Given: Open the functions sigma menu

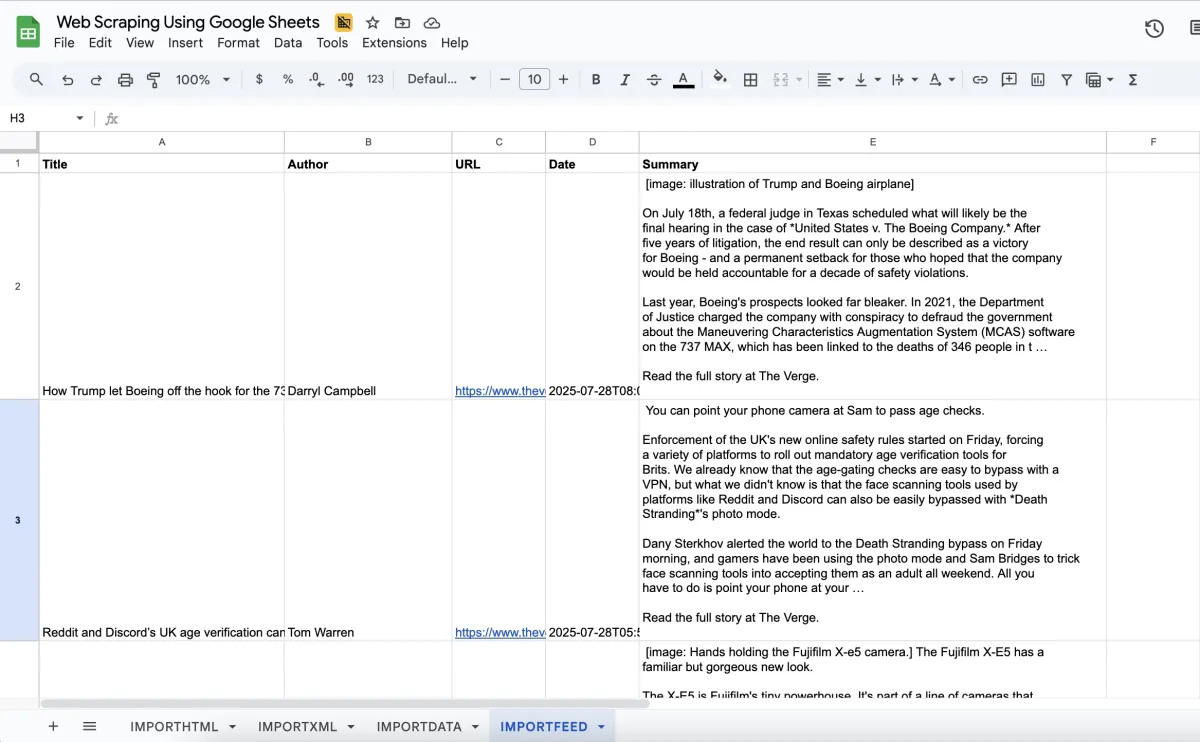Looking at the screenshot, I should pos(1133,80).
